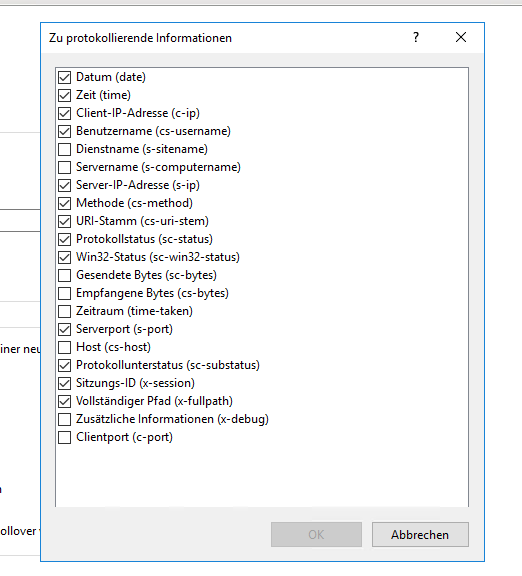Uncheck Datum (date) checkbox
522x576 pixels.
pyautogui.click(x=65, y=77)
